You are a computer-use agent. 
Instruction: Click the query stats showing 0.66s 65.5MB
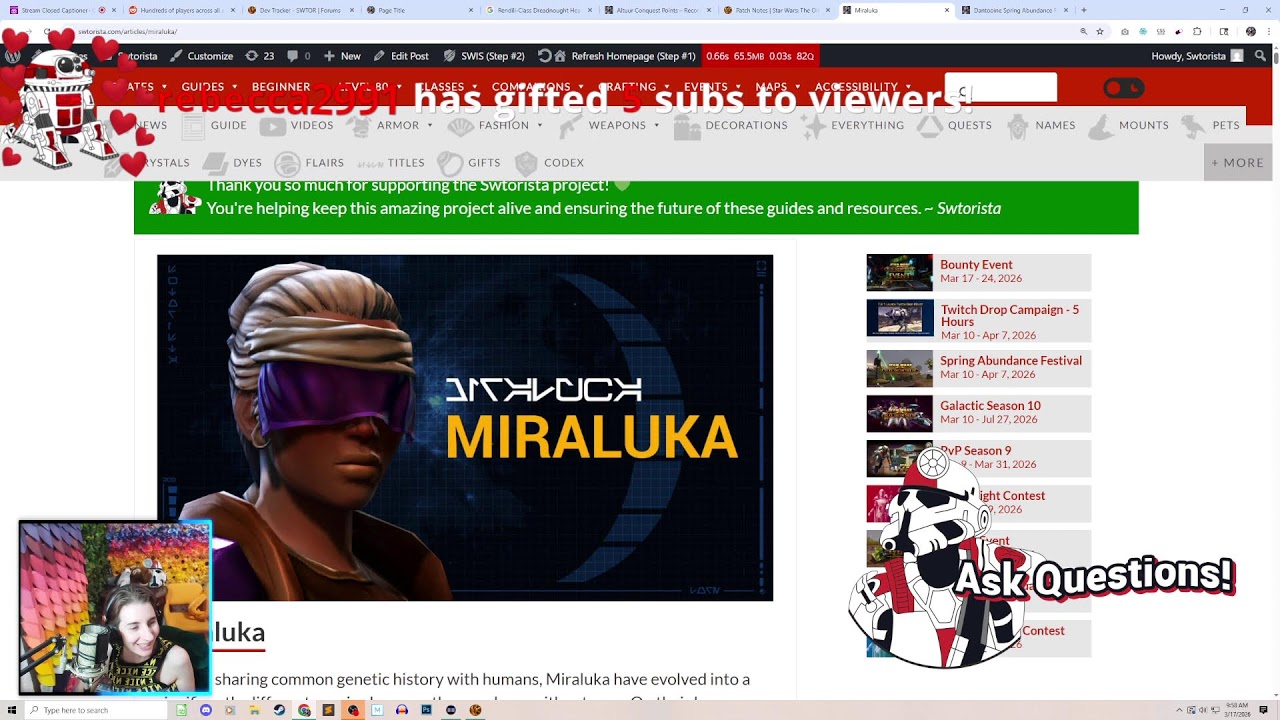(760, 56)
